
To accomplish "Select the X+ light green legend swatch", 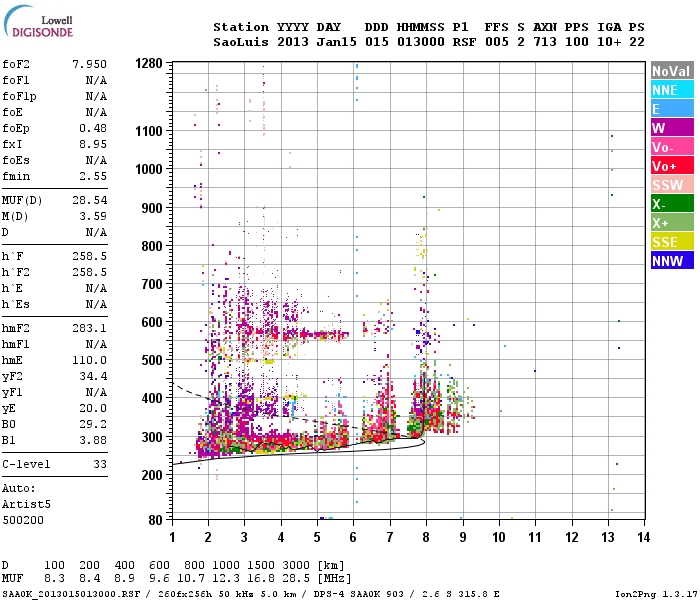I will pyautogui.click(x=672, y=223).
